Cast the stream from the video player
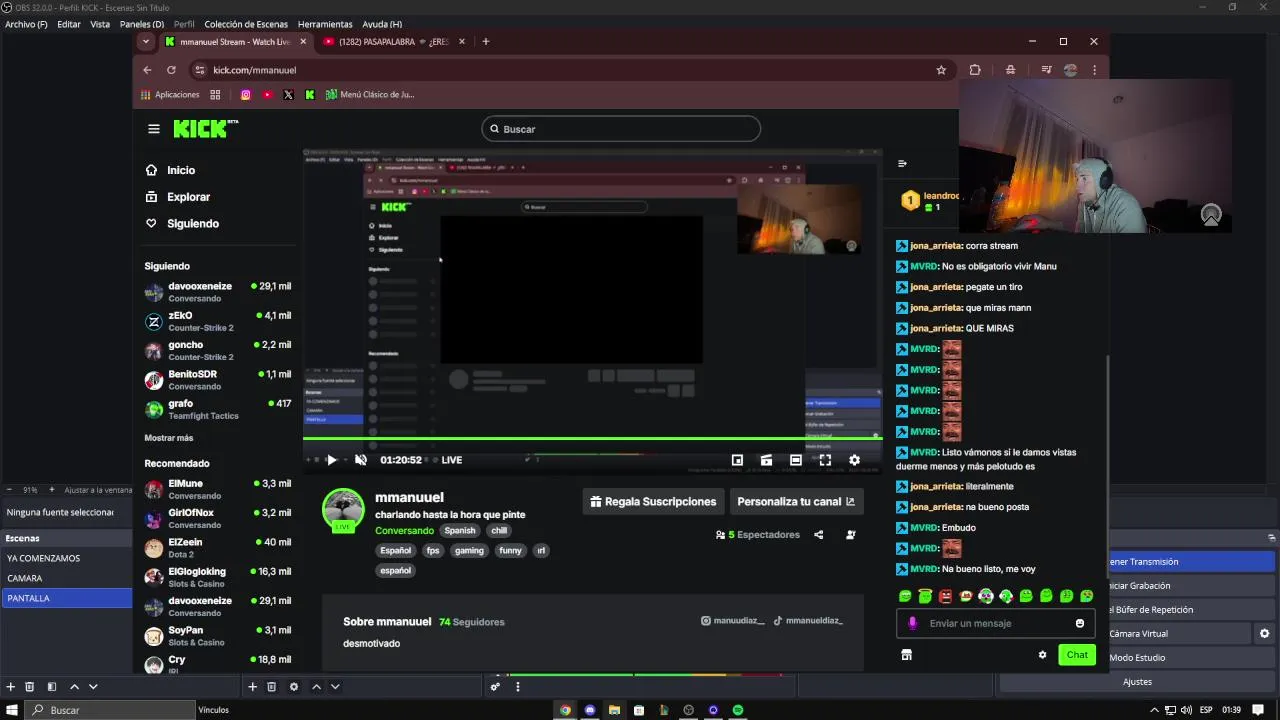1280x720 pixels. pos(766,460)
